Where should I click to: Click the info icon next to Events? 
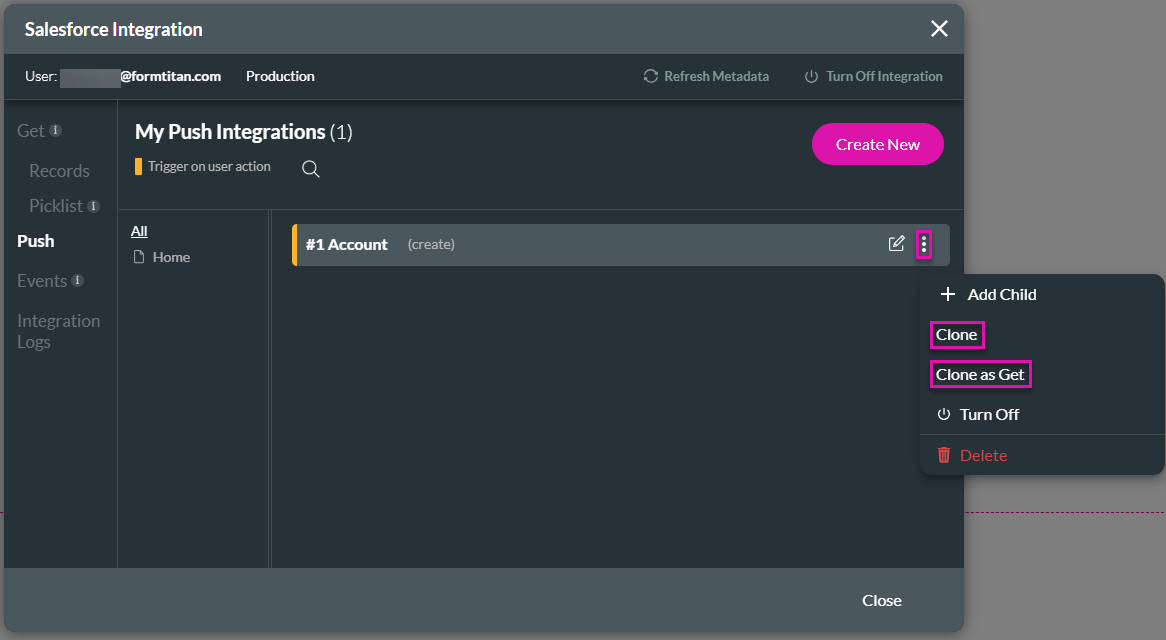point(78,281)
